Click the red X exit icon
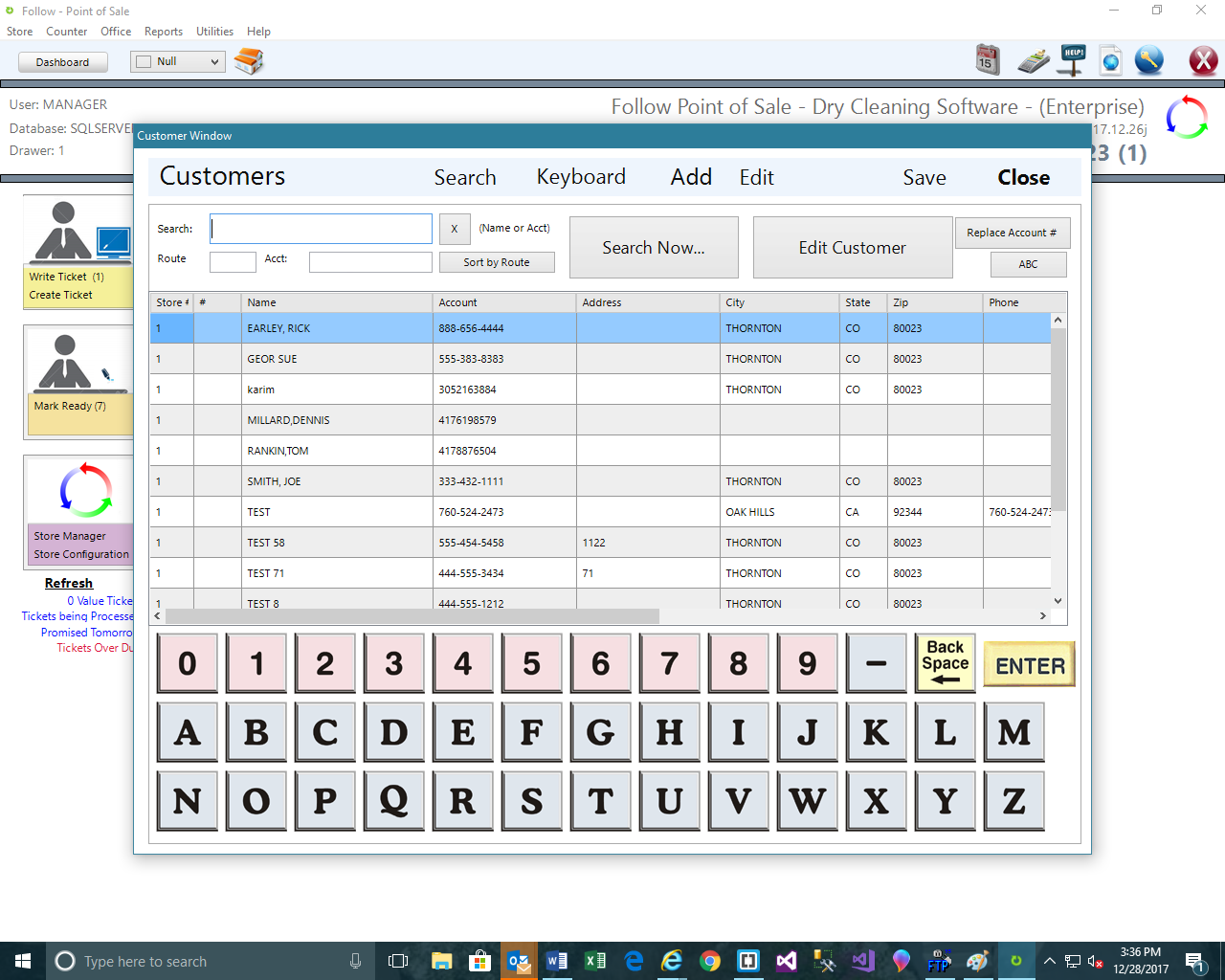This screenshot has height=980, width=1225. point(1203,61)
